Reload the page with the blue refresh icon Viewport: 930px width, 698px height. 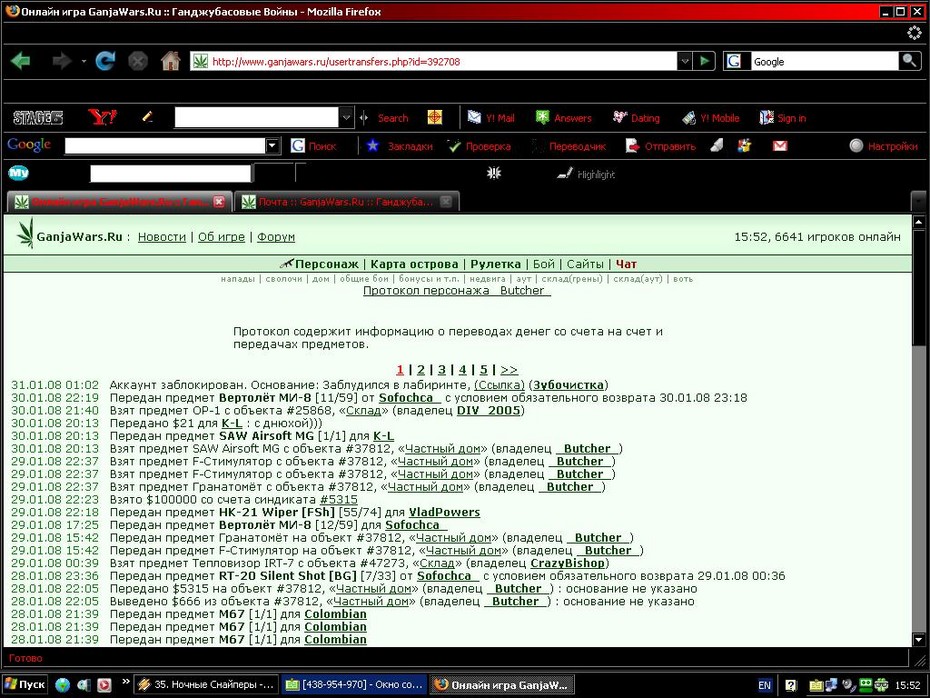click(106, 61)
